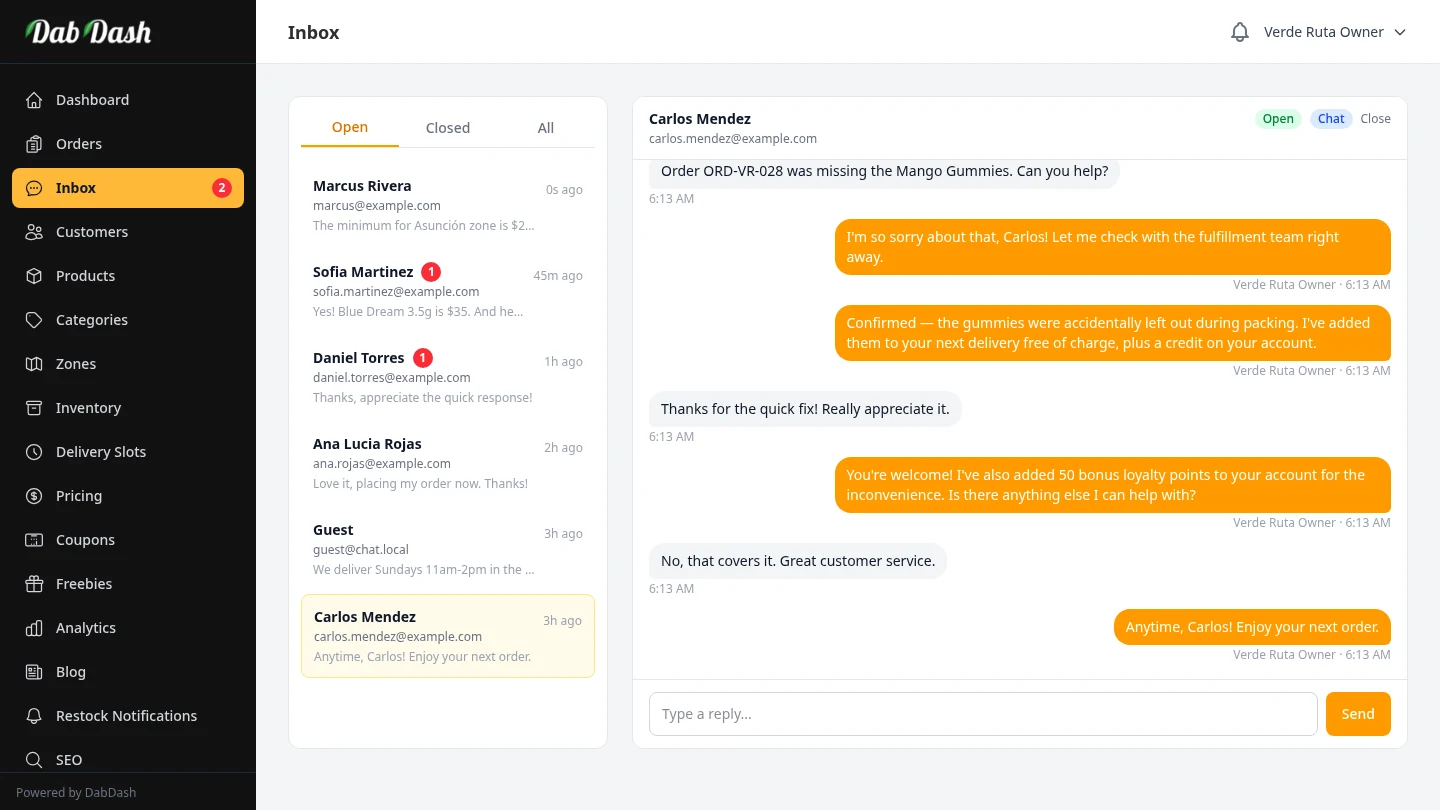Screen dimensions: 1440x810
Task: Click the Analytics bar chart icon
Action: 34,628
